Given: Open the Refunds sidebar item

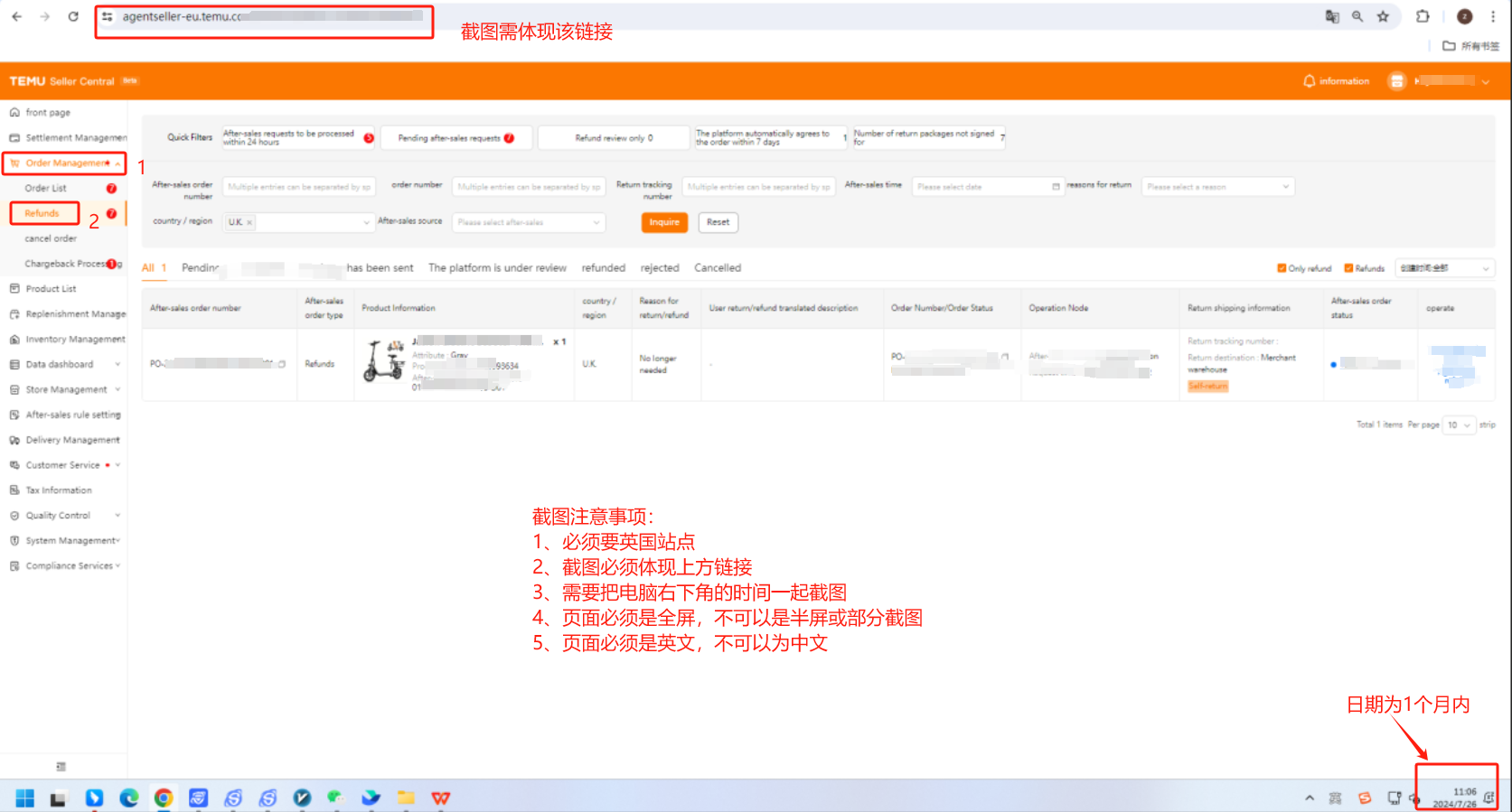Looking at the screenshot, I should [42, 214].
